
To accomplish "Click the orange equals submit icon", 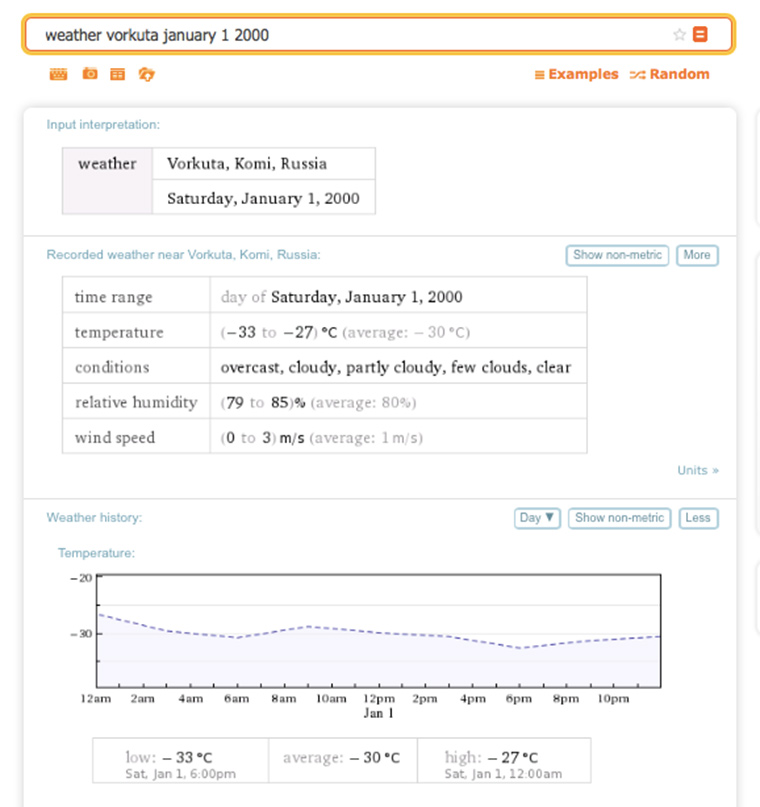I will tap(700, 34).
